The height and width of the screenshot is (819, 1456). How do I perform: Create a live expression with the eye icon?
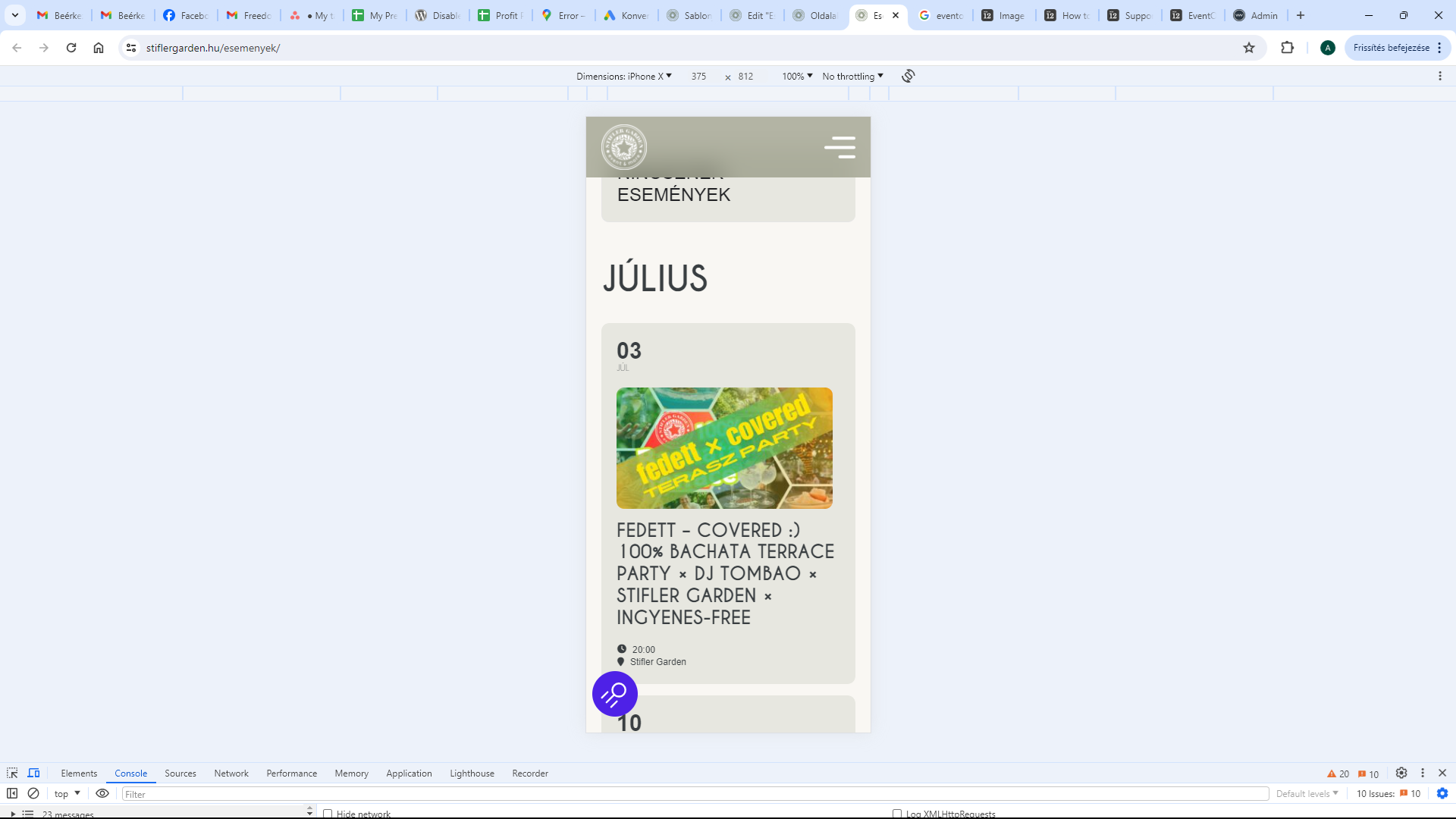(x=102, y=793)
